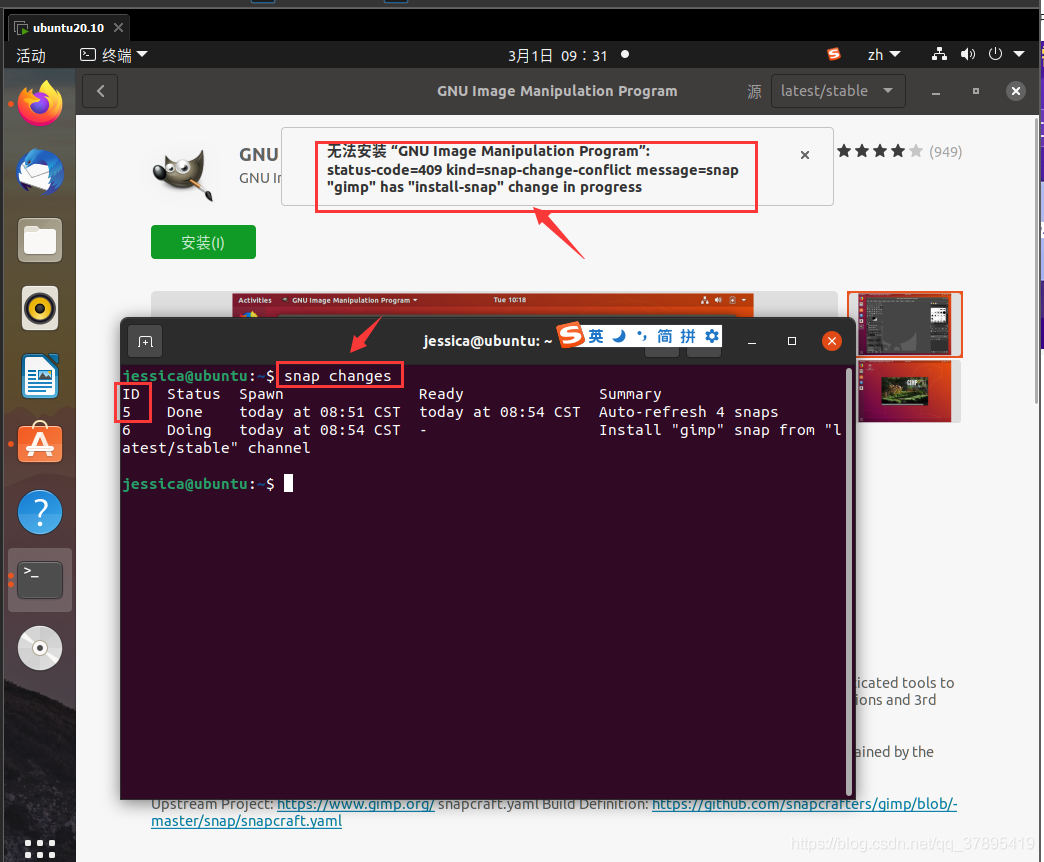Image resolution: width=1044 pixels, height=862 pixels.
Task: Open LibreOffice Writer from the dock
Action: point(40,376)
